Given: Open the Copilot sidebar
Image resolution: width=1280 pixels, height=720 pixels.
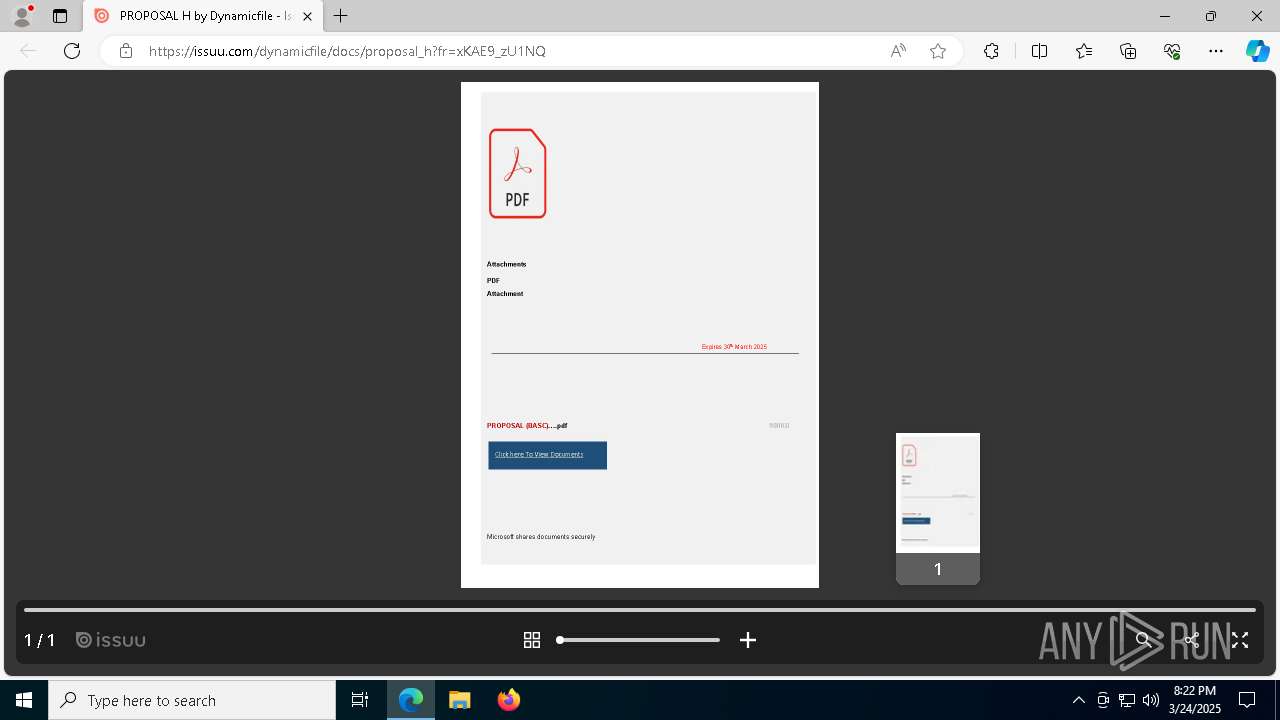Looking at the screenshot, I should tap(1258, 51).
